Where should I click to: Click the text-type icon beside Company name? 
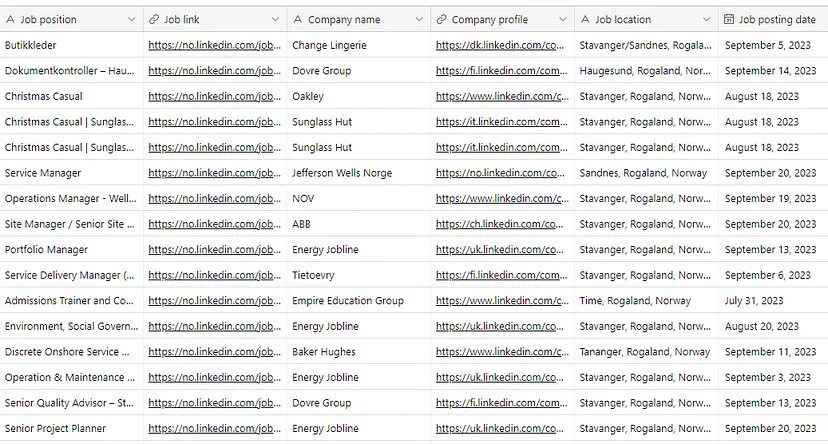click(297, 19)
